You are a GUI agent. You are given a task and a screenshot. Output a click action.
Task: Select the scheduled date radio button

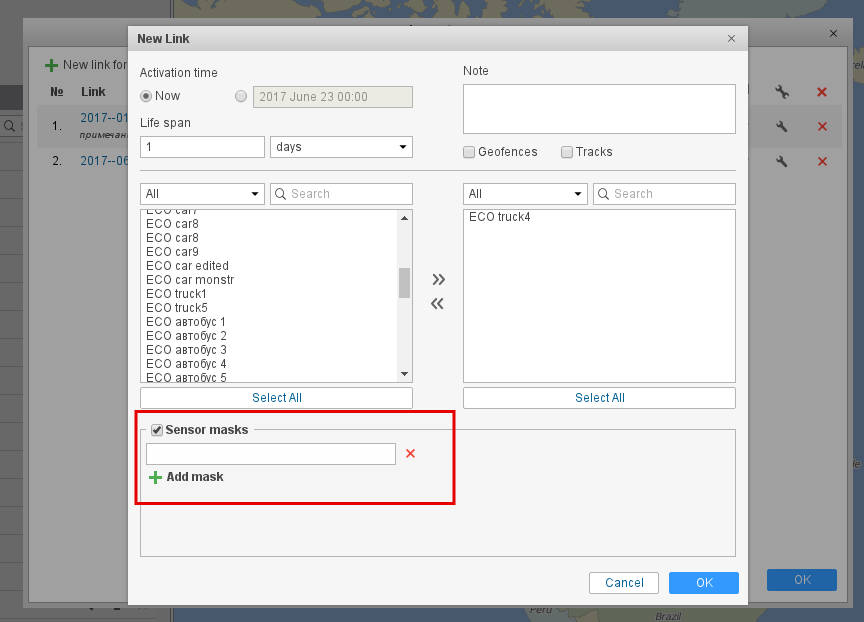pos(240,97)
